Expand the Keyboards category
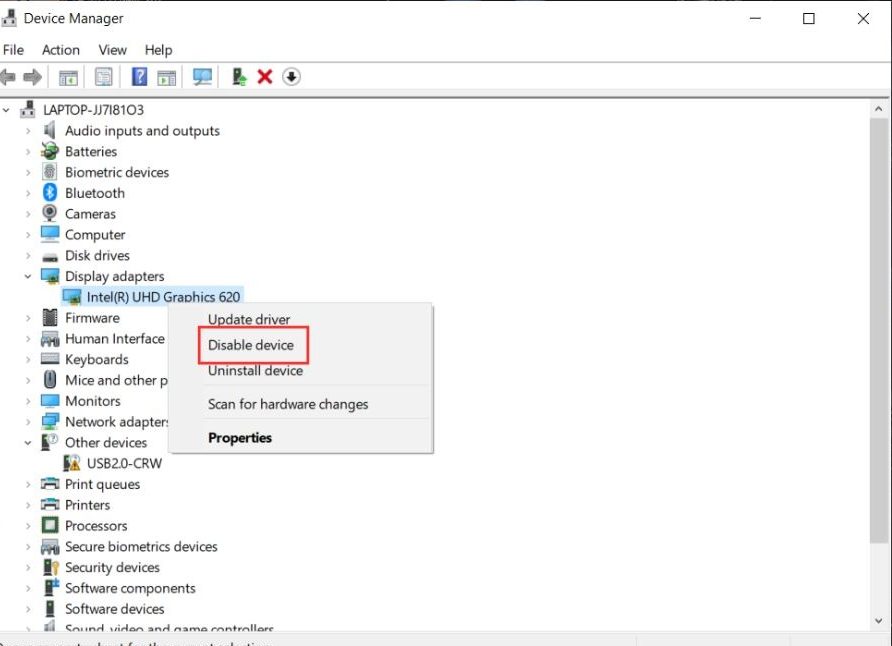Image resolution: width=892 pixels, height=646 pixels. (28, 359)
